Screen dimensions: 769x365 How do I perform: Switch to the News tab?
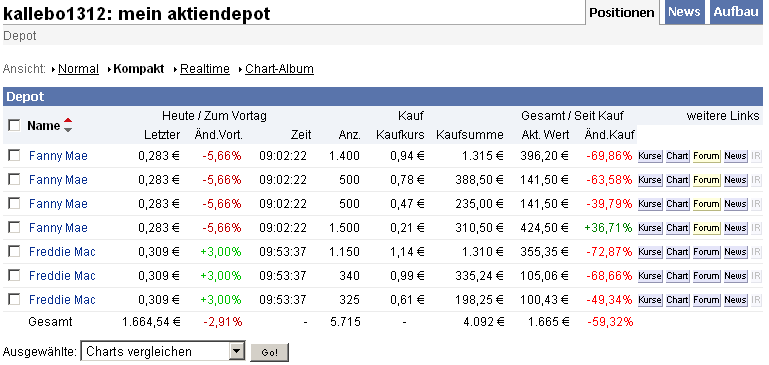[684, 12]
